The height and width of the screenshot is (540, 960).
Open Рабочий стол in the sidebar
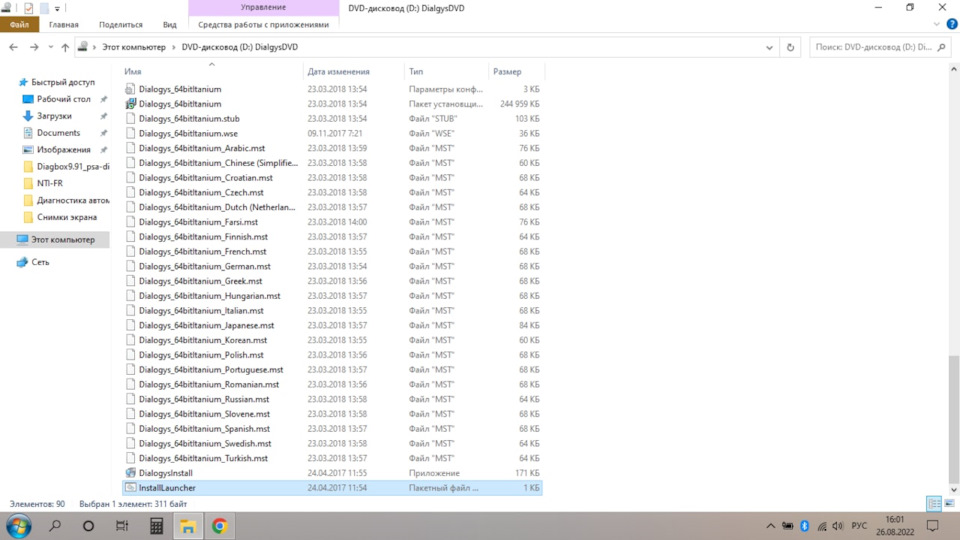tap(63, 99)
